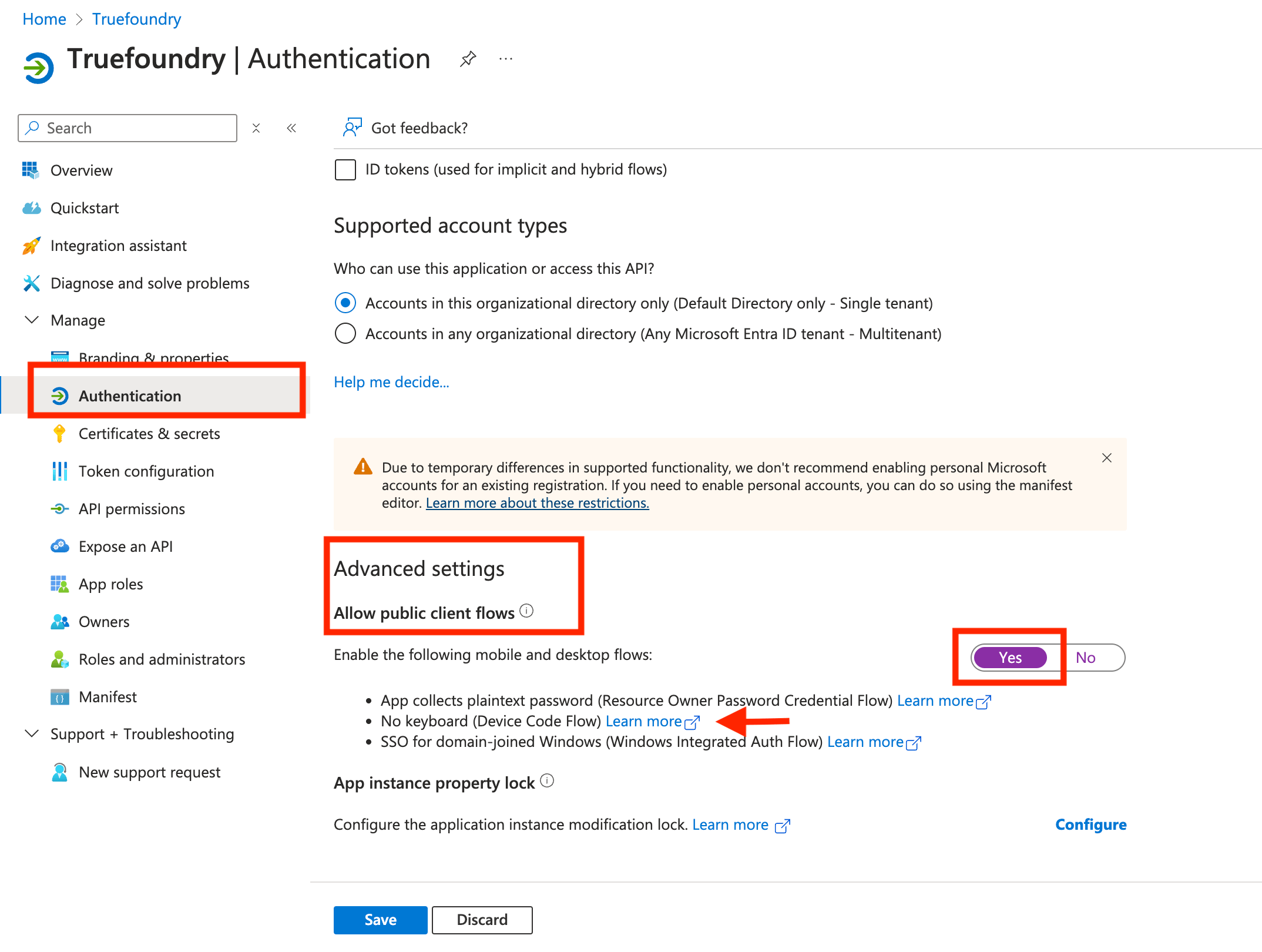1262x952 pixels.
Task: Click info icon beside App instance property lock
Action: pos(547,781)
